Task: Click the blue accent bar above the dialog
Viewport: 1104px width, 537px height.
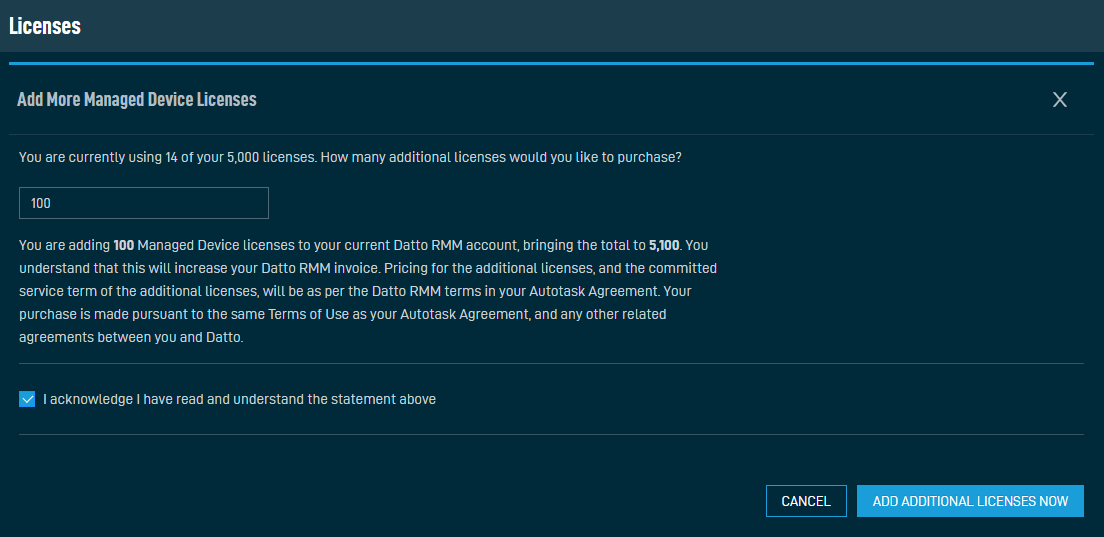Action: 551,63
